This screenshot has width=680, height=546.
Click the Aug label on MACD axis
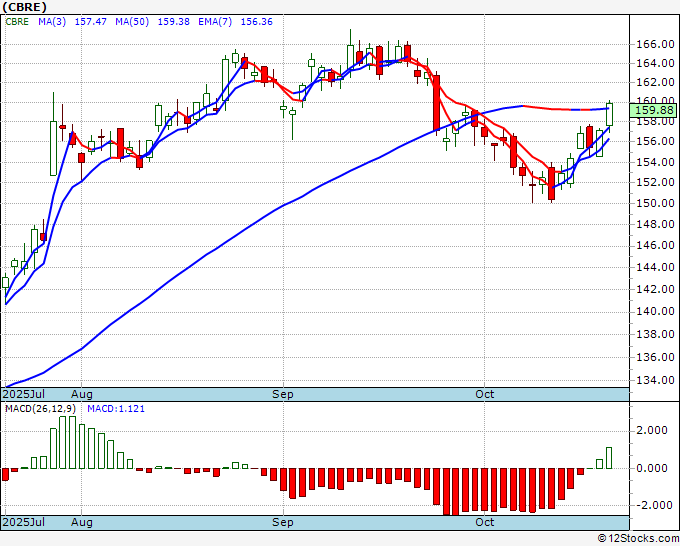(x=82, y=522)
